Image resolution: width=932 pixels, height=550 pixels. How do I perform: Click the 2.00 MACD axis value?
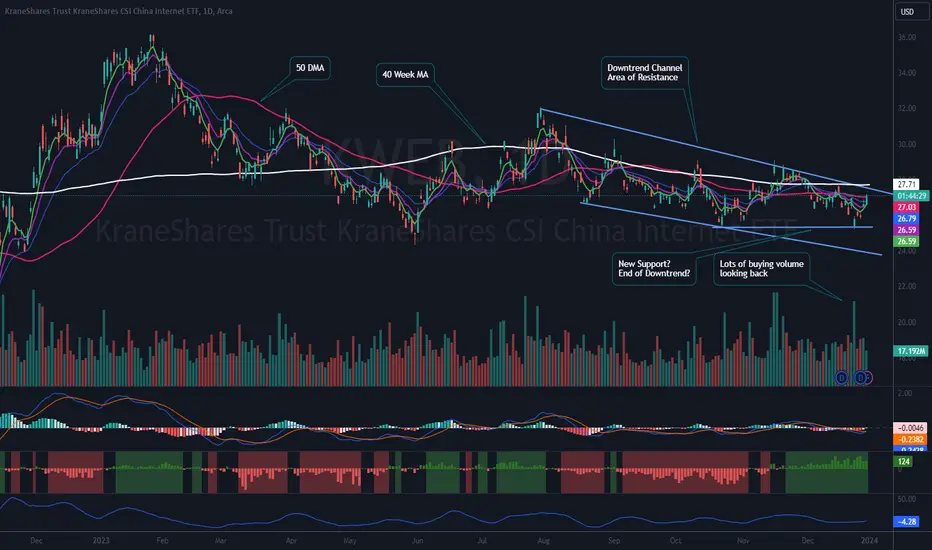tap(905, 394)
